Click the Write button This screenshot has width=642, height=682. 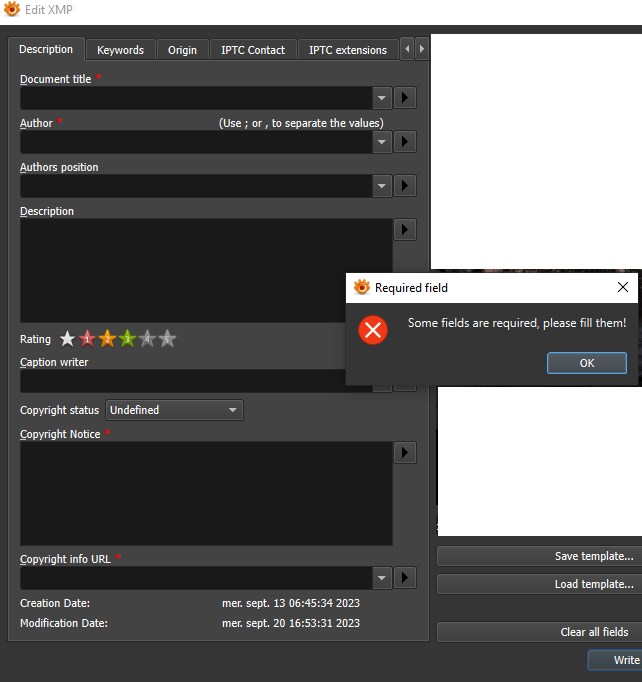point(615,660)
